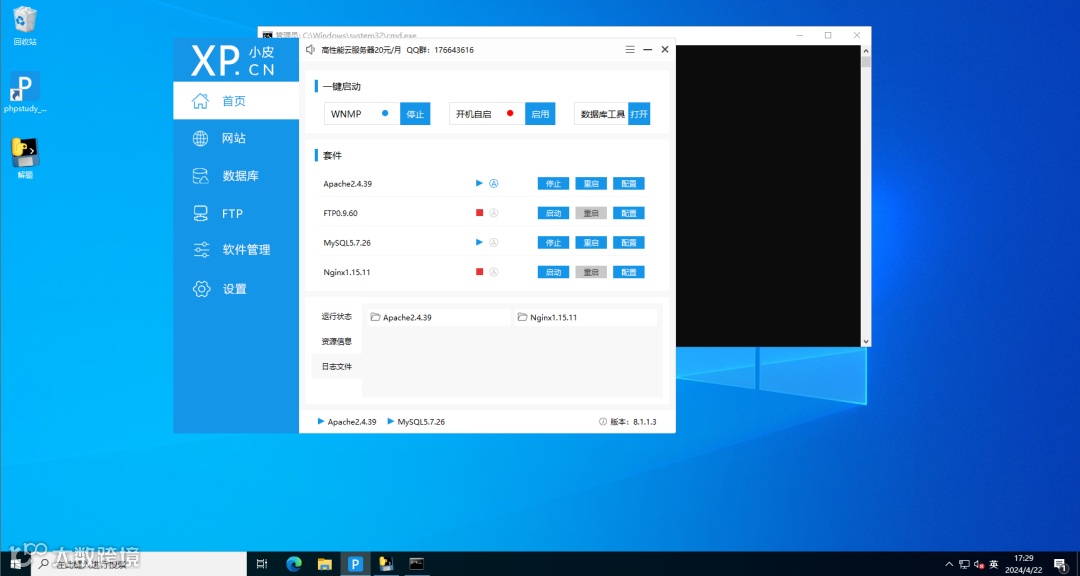Launch Microsoft Edge from the taskbar
Screen dimensions: 1080x576
tap(294, 564)
